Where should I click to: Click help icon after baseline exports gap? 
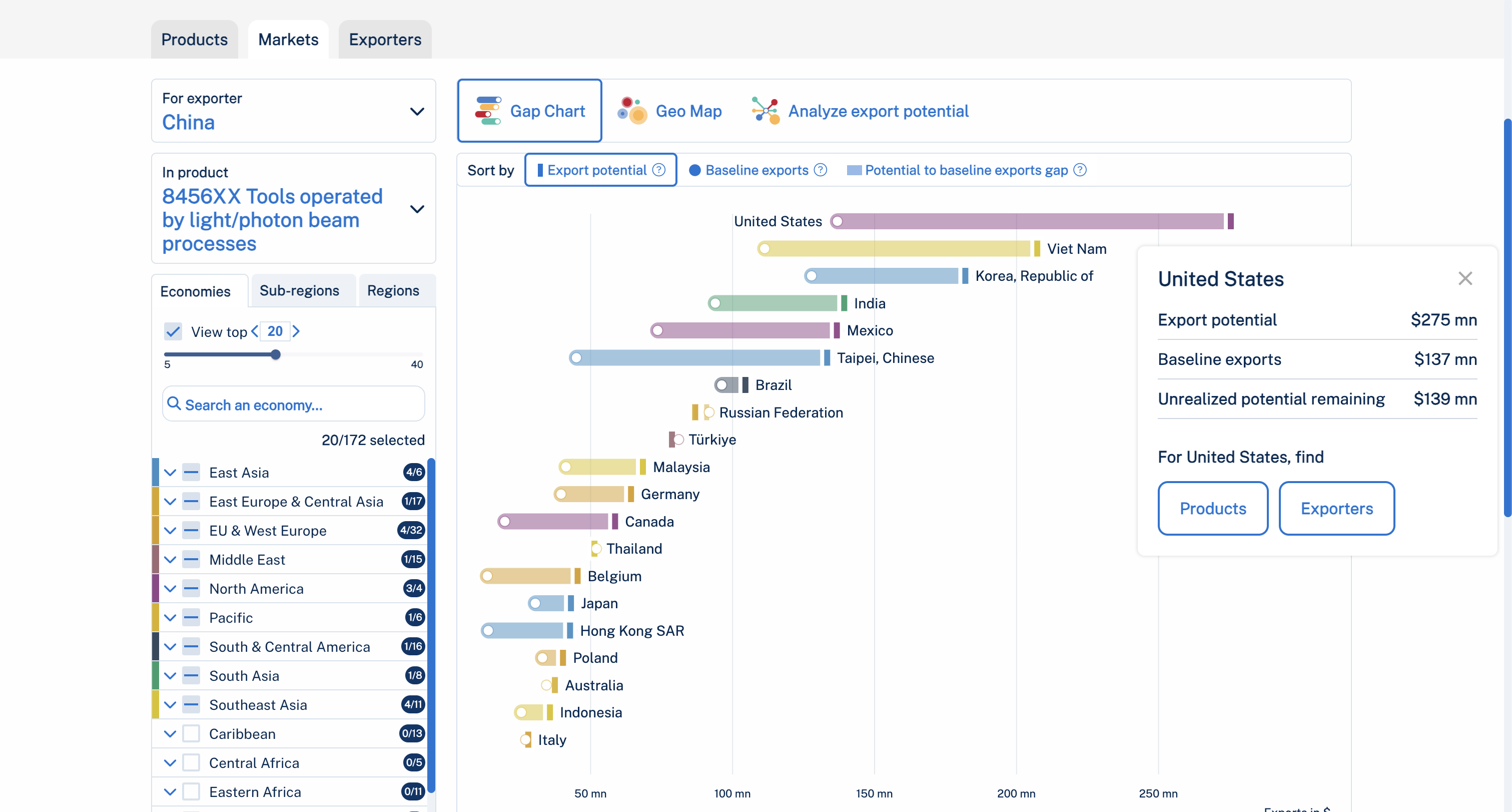coord(1080,170)
